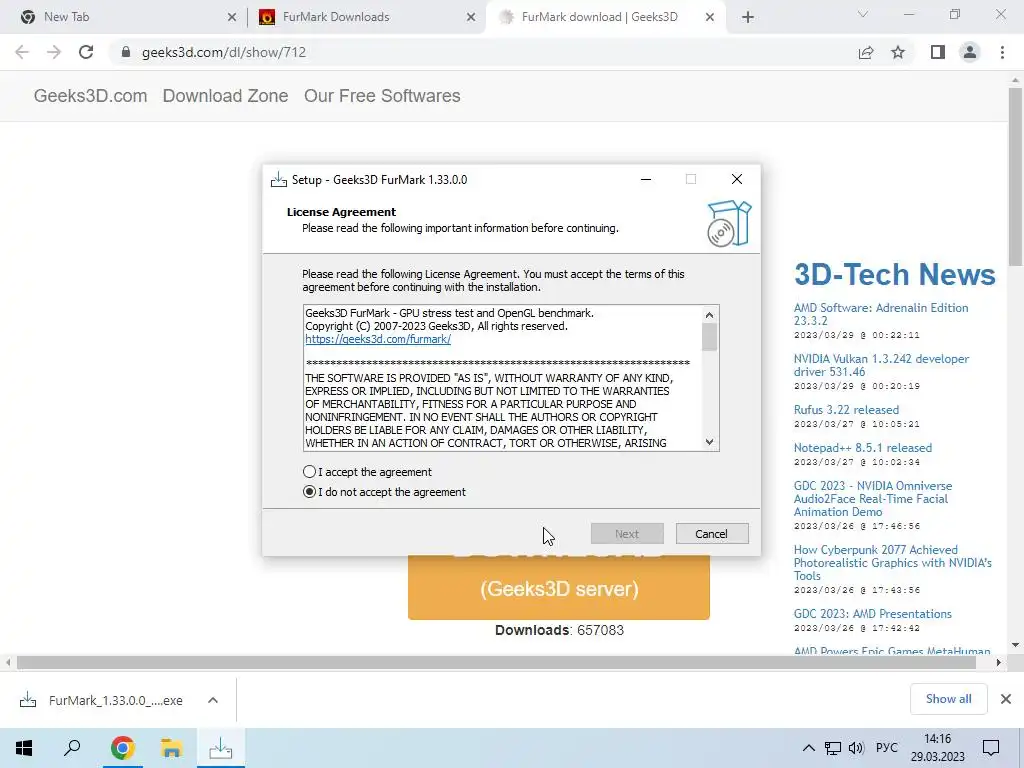Click the browser forward arrow

[x=54, y=52]
